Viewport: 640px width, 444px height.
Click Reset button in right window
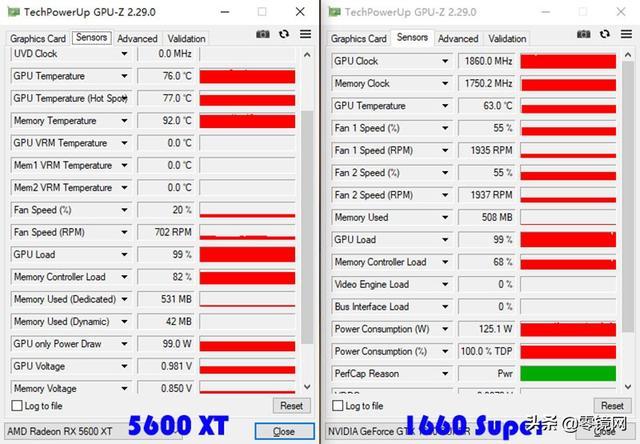point(612,406)
